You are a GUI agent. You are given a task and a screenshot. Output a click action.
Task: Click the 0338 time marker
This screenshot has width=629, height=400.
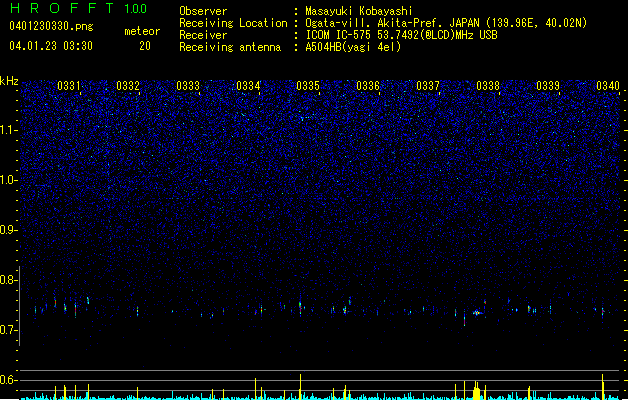point(488,85)
